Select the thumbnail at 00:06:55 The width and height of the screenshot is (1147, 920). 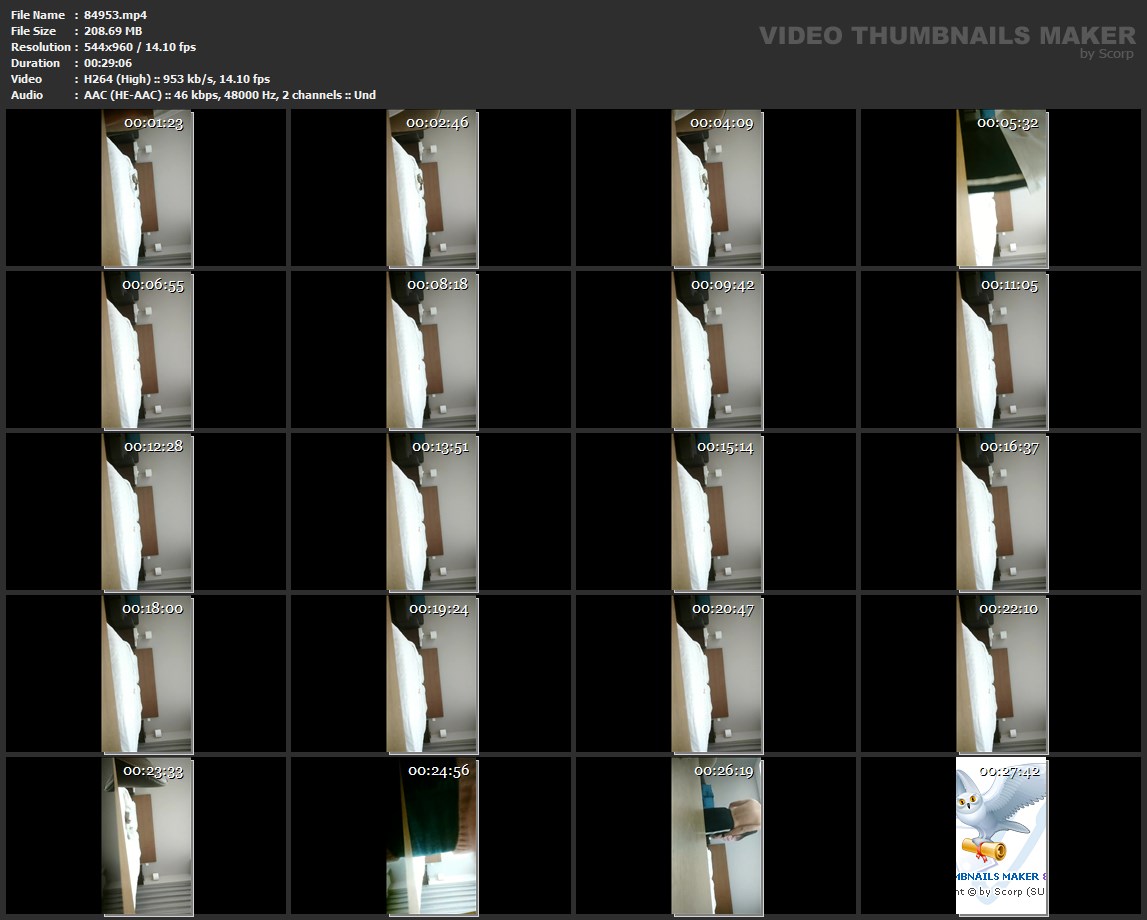point(147,350)
